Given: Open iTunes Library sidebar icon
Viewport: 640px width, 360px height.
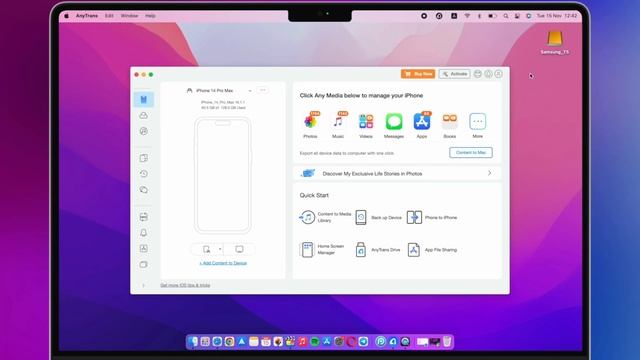Looking at the screenshot, I should (x=144, y=131).
